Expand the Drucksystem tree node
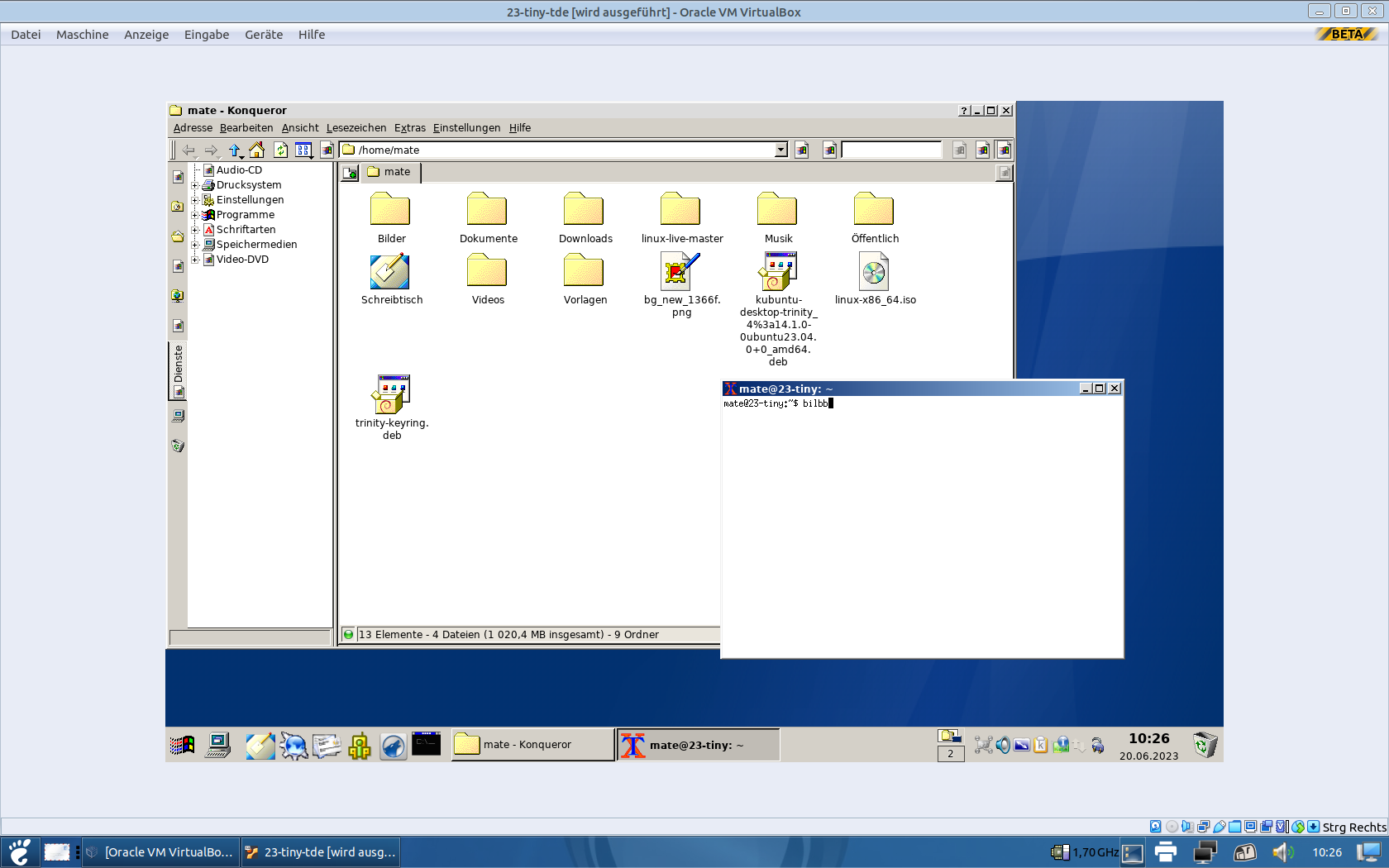This screenshot has width=1389, height=868. click(195, 185)
